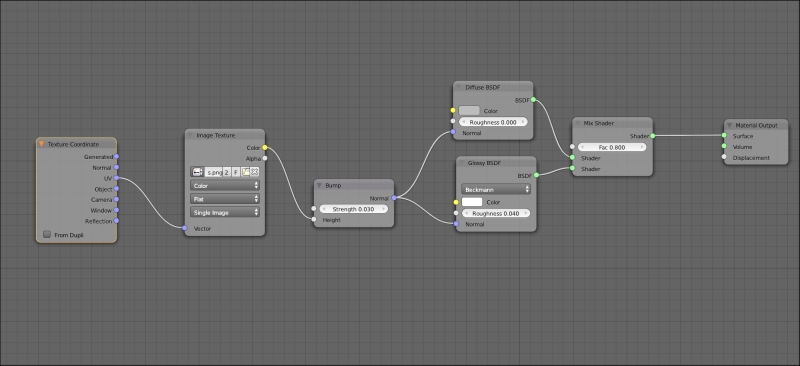Open the Beckmann distribution dropdown in Glossy BSDF
Viewport: 800px width, 366px height.
coord(495,189)
